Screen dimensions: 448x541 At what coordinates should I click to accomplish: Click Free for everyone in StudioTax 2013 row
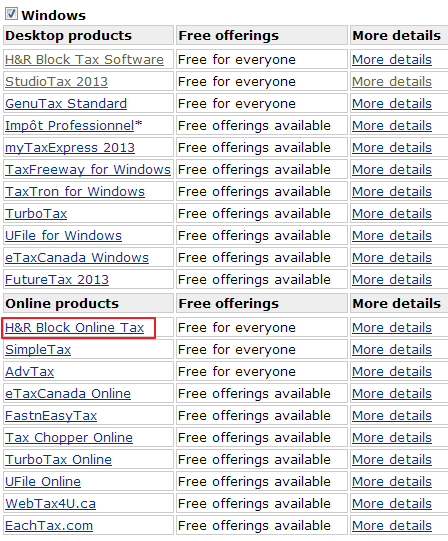point(237,82)
